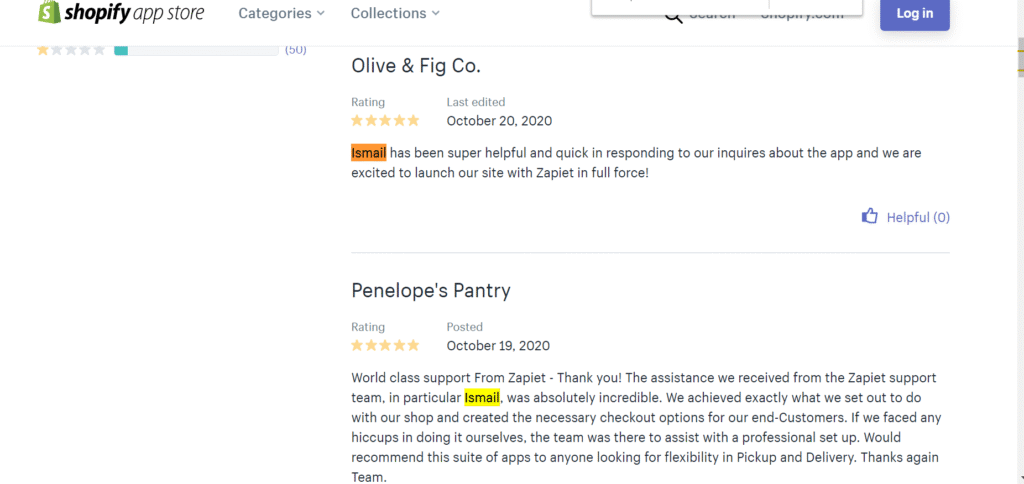
Task: Click the Penelope's Pantry review title
Action: coord(431,291)
